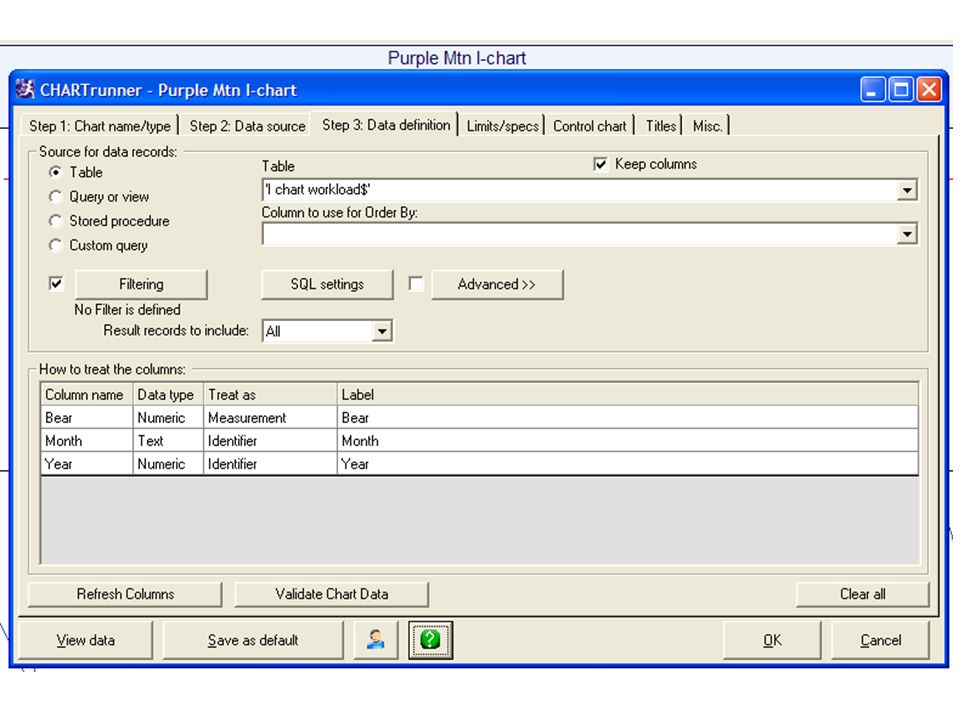
Task: Uncheck the Keep columns checkbox
Action: [601, 164]
